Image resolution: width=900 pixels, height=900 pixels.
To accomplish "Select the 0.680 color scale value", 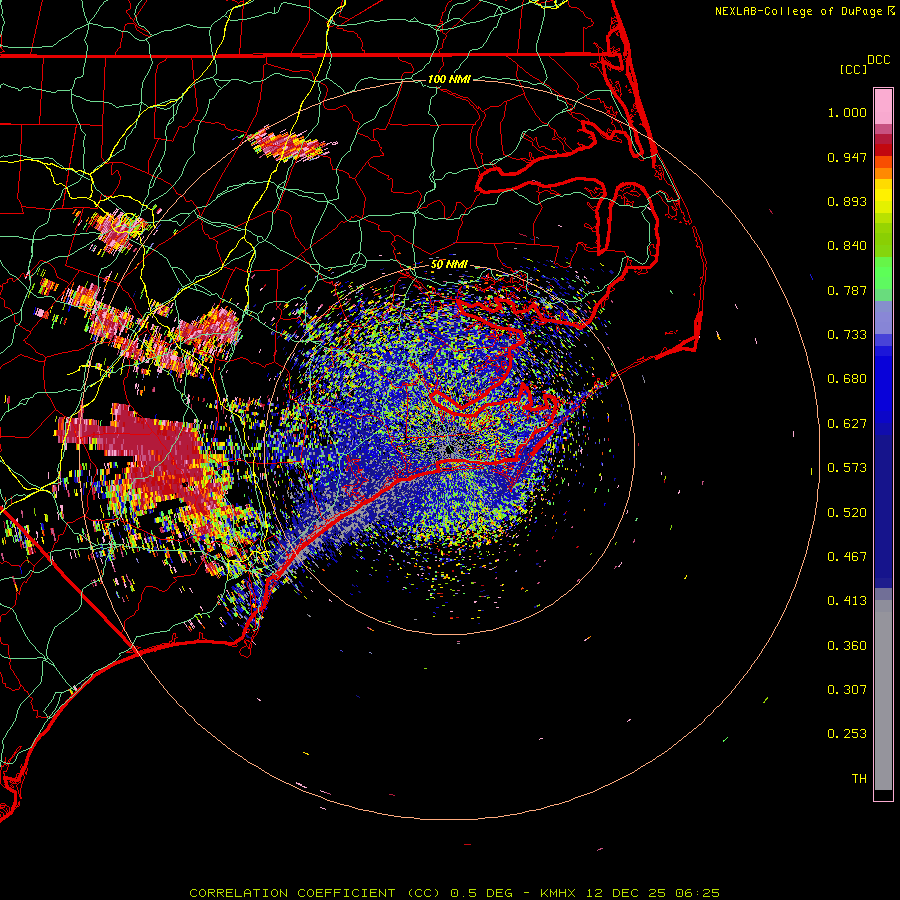I will (x=847, y=379).
